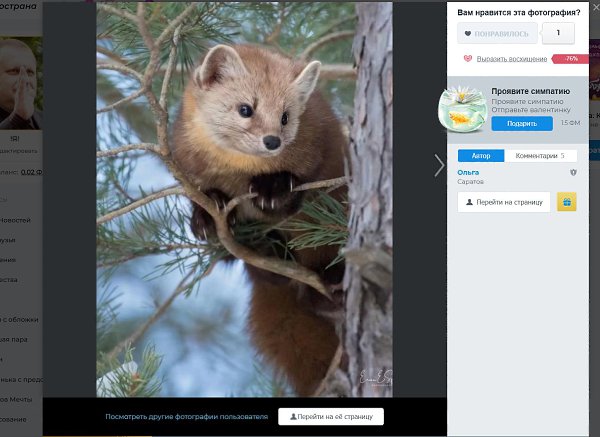Click the pink heart admiration icon
The image size is (600, 437).
(468, 59)
